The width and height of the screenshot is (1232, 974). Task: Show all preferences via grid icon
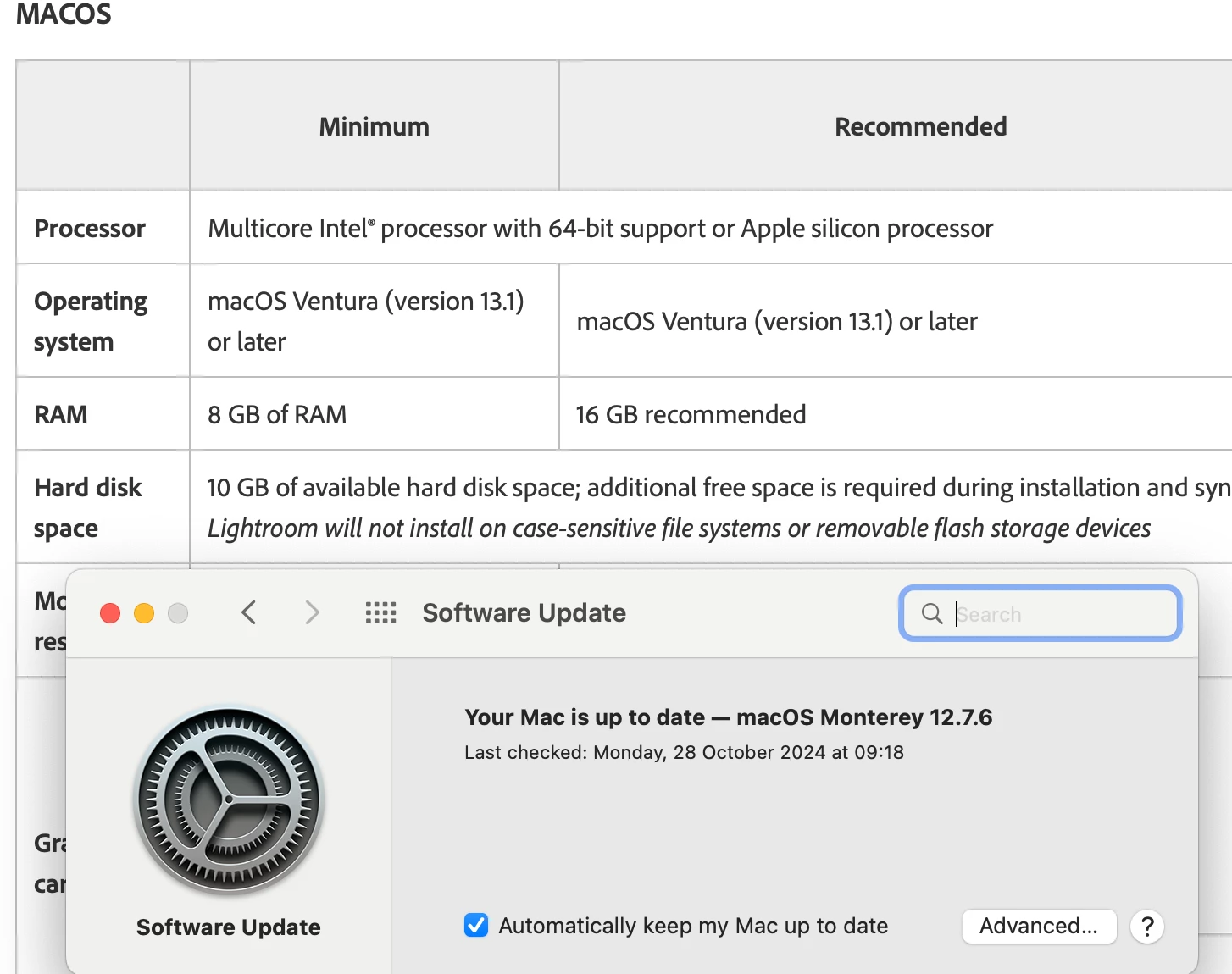(x=380, y=612)
